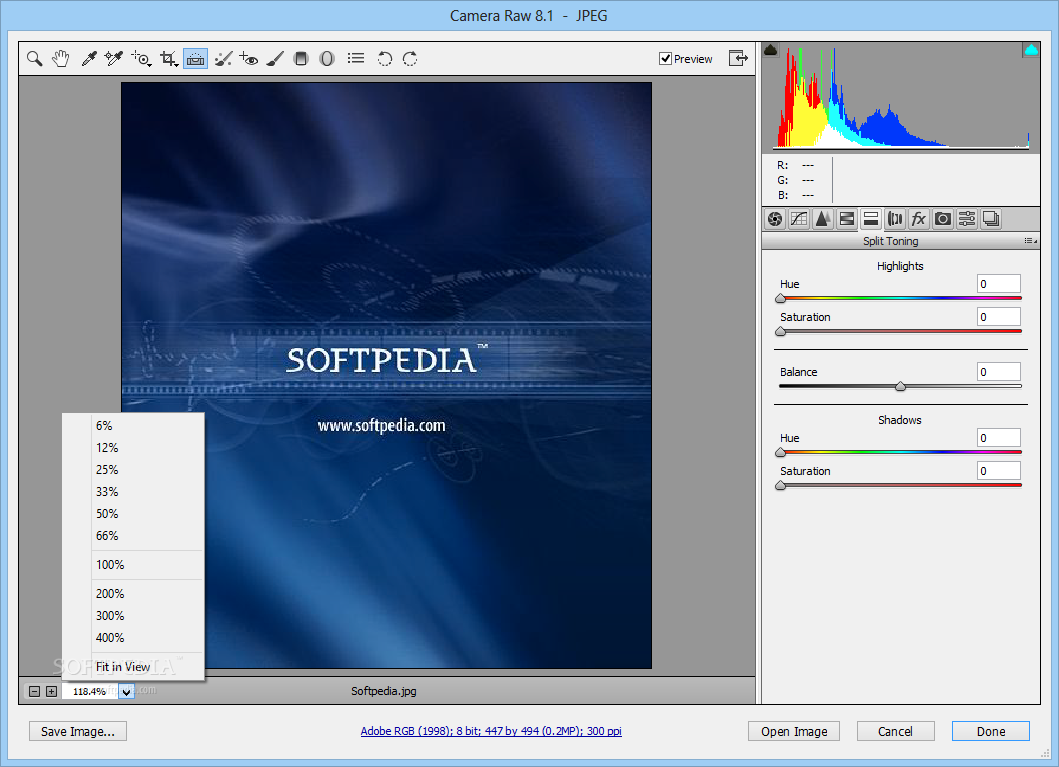Toggle the Preview checkbox
This screenshot has height=767, width=1059.
pos(665,59)
